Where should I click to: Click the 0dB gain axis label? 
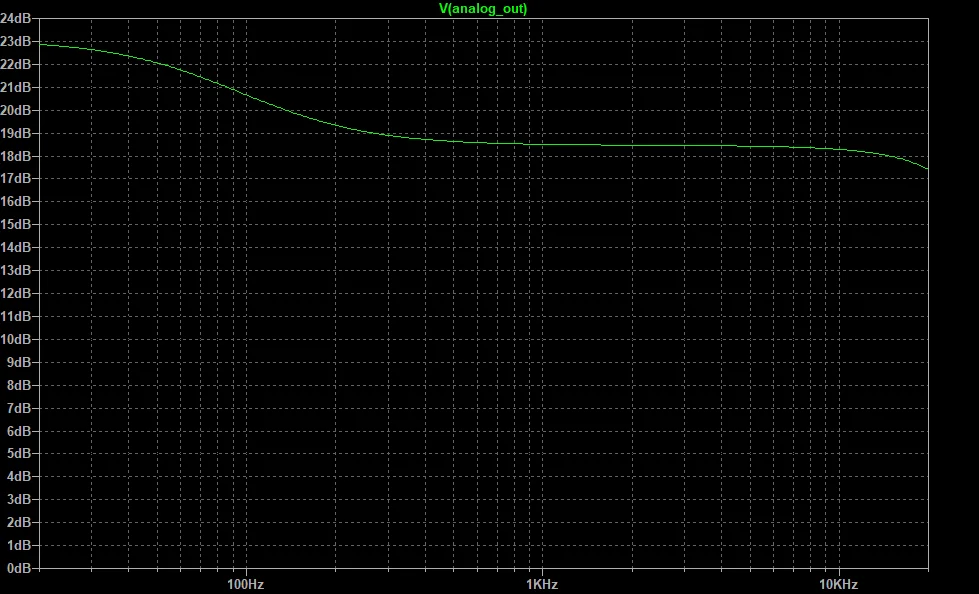pyautogui.click(x=19, y=568)
